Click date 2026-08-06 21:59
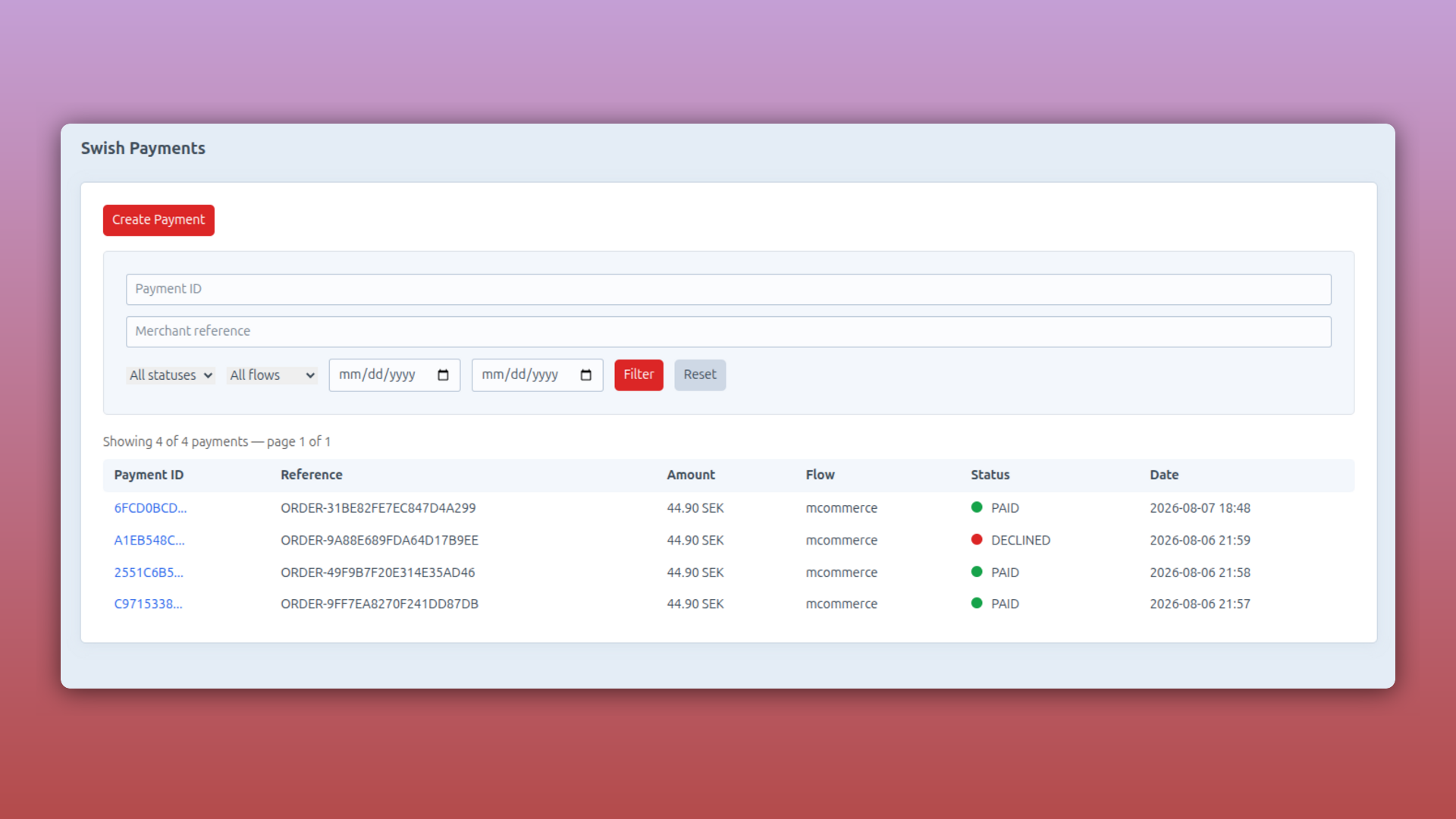 coord(1200,541)
